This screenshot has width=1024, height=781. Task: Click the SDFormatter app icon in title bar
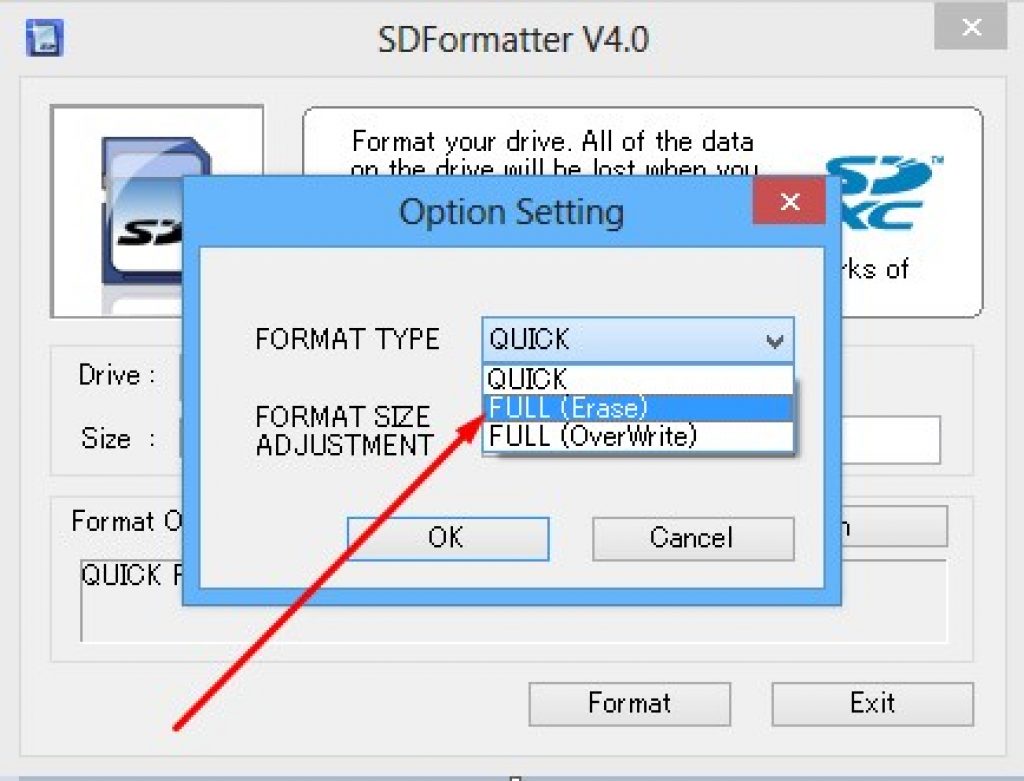43,39
